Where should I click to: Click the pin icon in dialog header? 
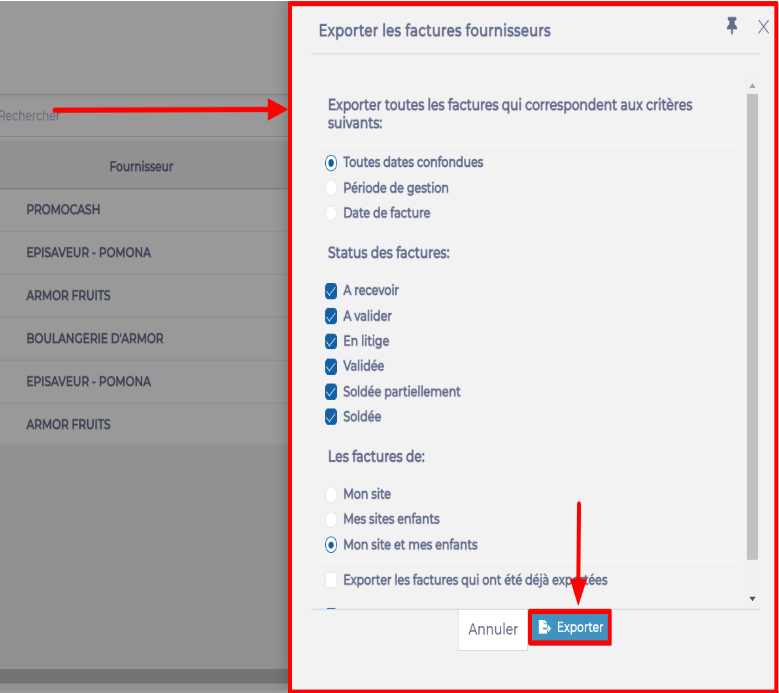732,27
